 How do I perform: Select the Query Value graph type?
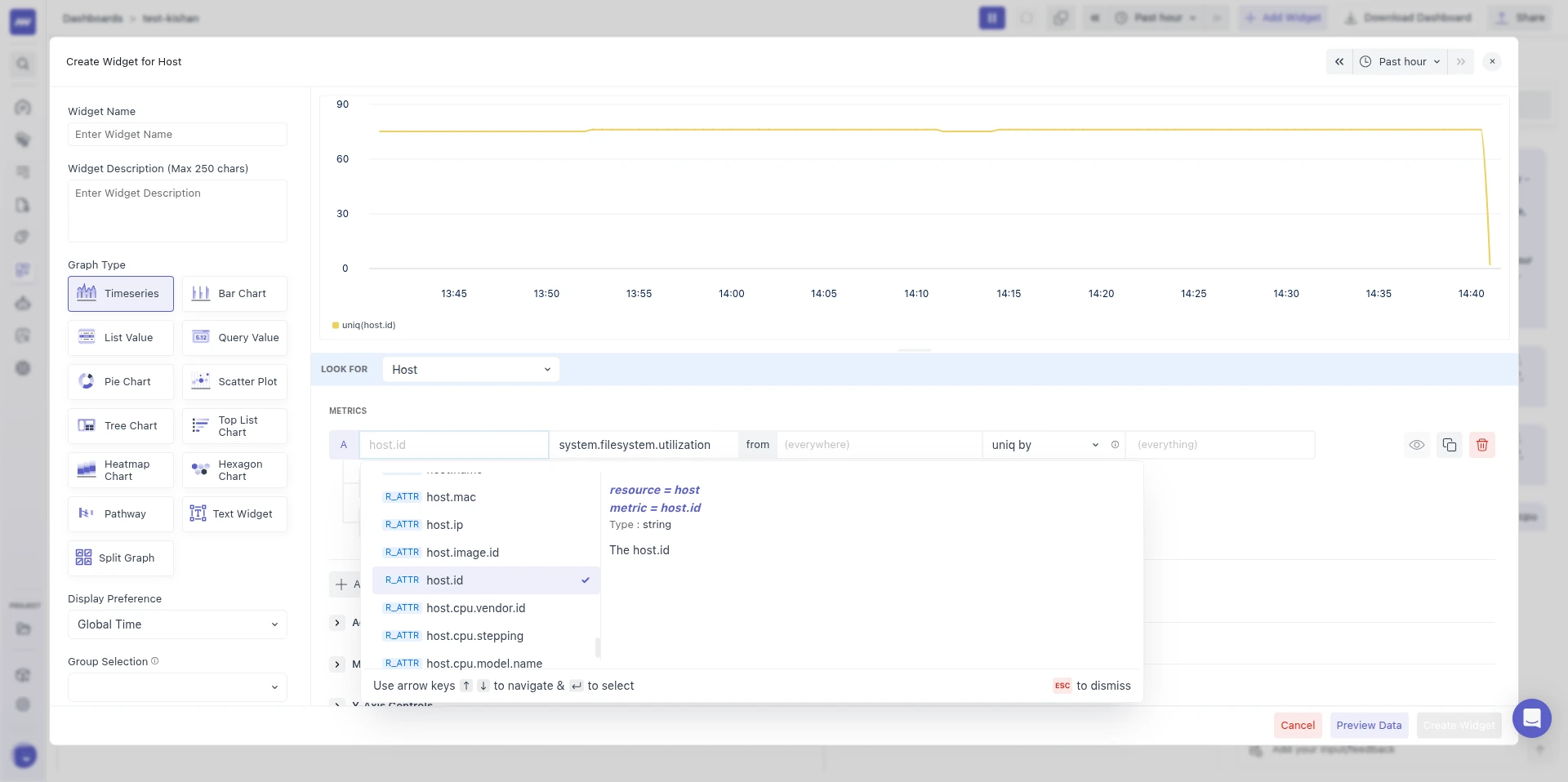click(x=234, y=338)
